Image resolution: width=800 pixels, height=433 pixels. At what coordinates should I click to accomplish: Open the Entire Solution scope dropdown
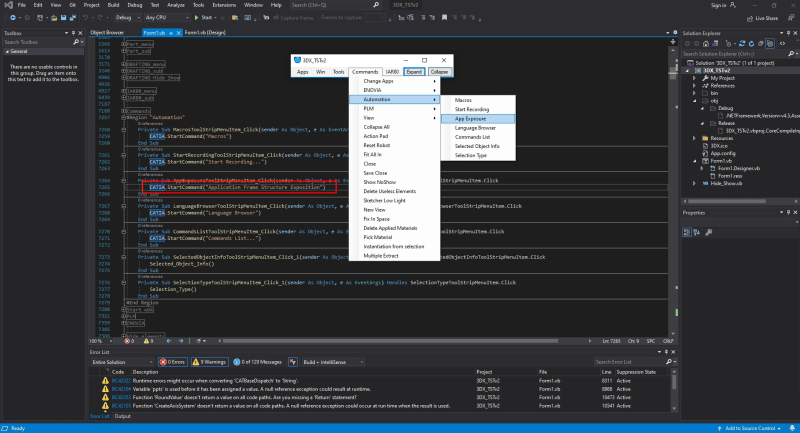point(121,362)
